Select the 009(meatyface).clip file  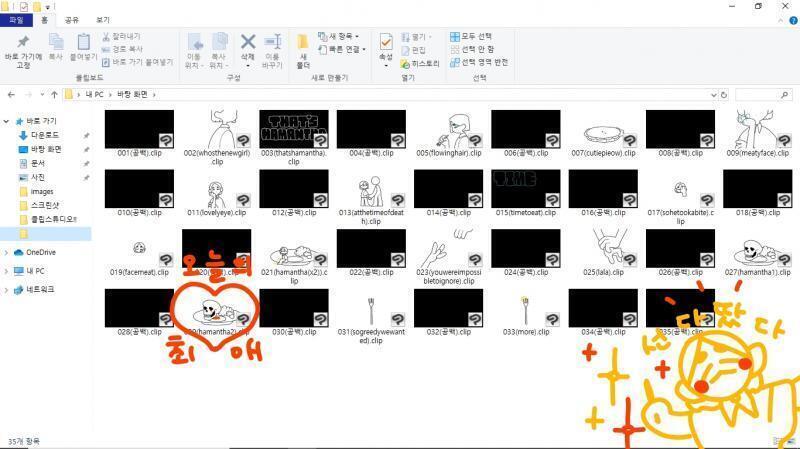click(x=758, y=133)
